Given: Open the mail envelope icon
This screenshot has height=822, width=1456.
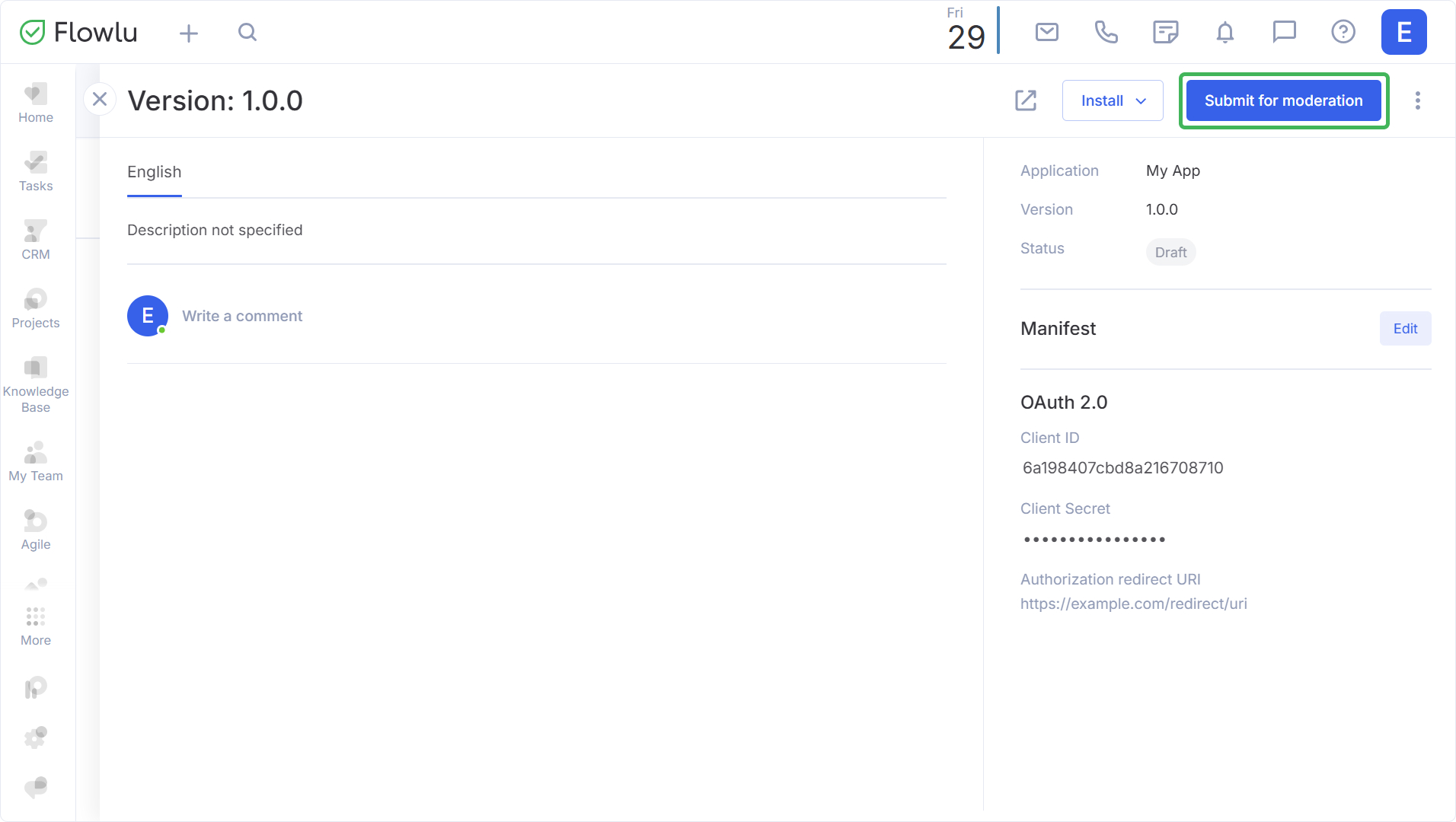Looking at the screenshot, I should pyautogui.click(x=1047, y=32).
